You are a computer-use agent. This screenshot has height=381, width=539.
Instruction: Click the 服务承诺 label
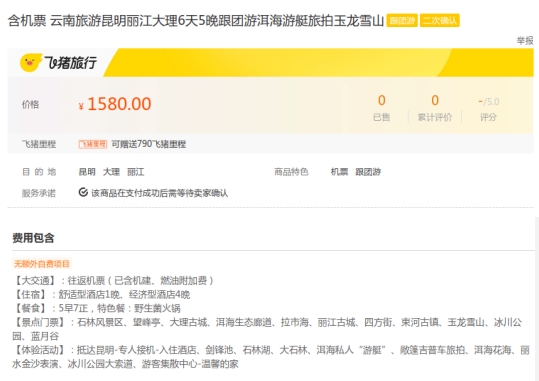tap(38, 193)
